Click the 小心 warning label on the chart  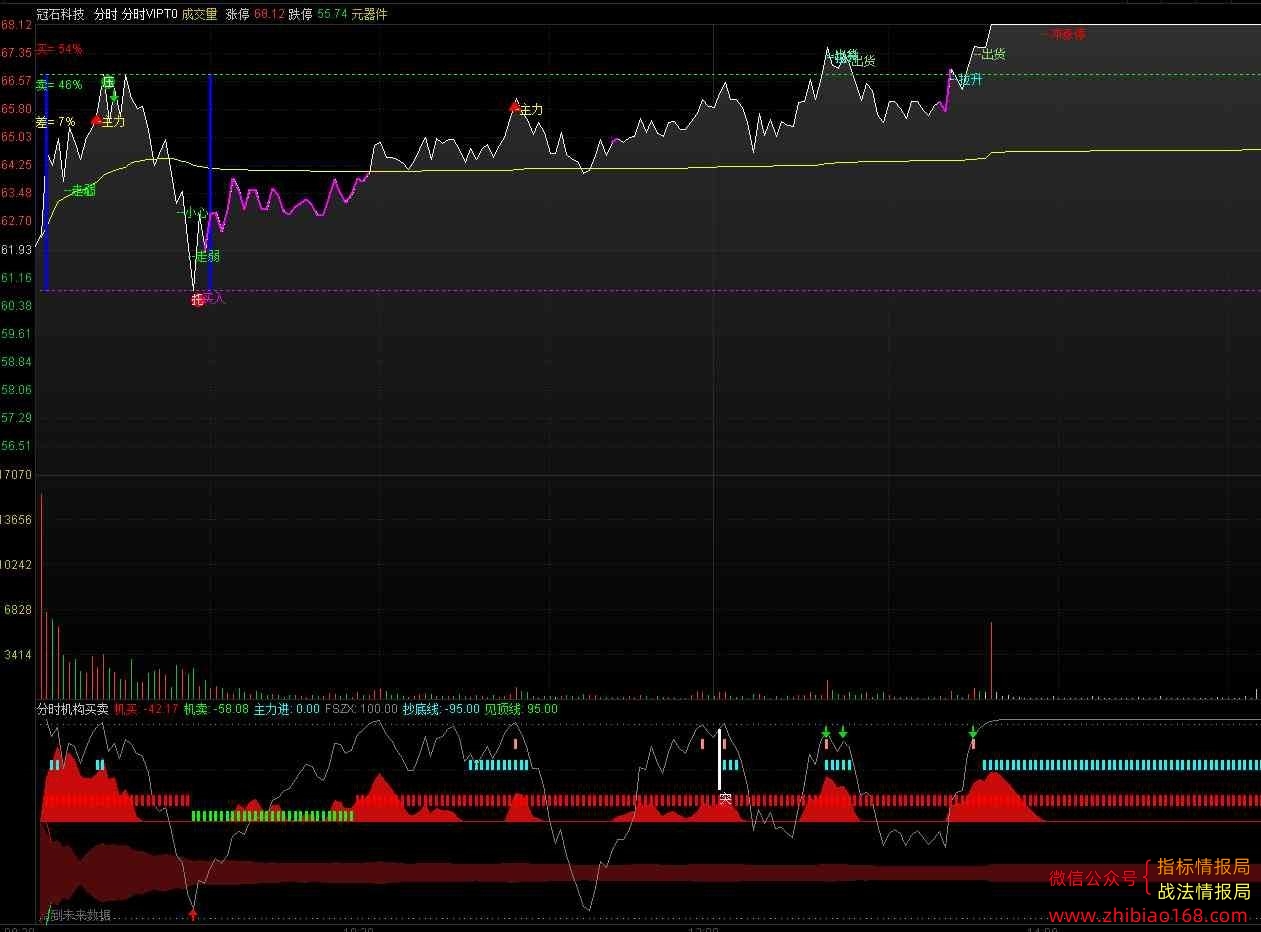point(194,212)
